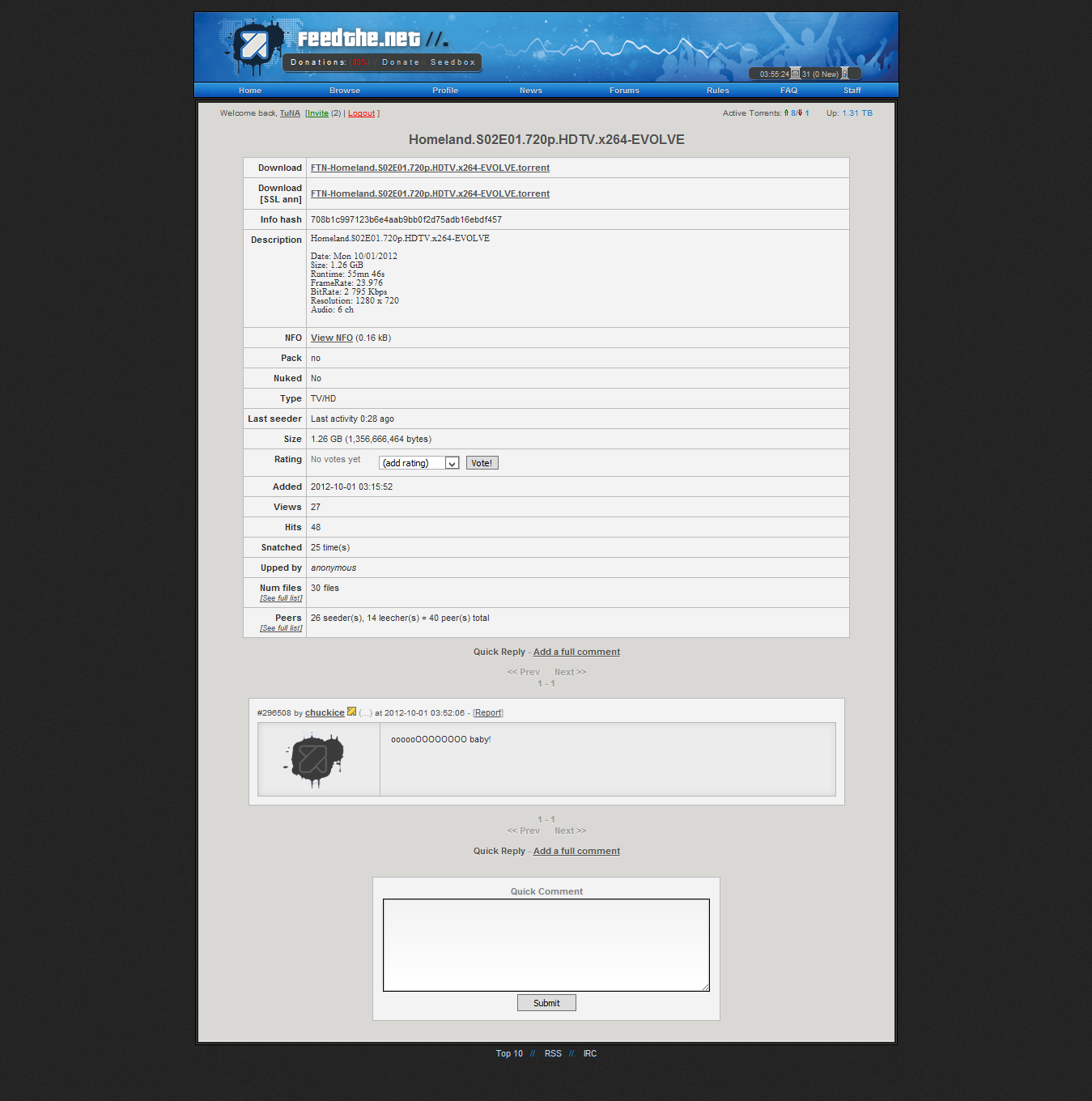Click the 'No votes yet' rating text
Viewport: 1092px width, 1101px height.
tap(335, 459)
